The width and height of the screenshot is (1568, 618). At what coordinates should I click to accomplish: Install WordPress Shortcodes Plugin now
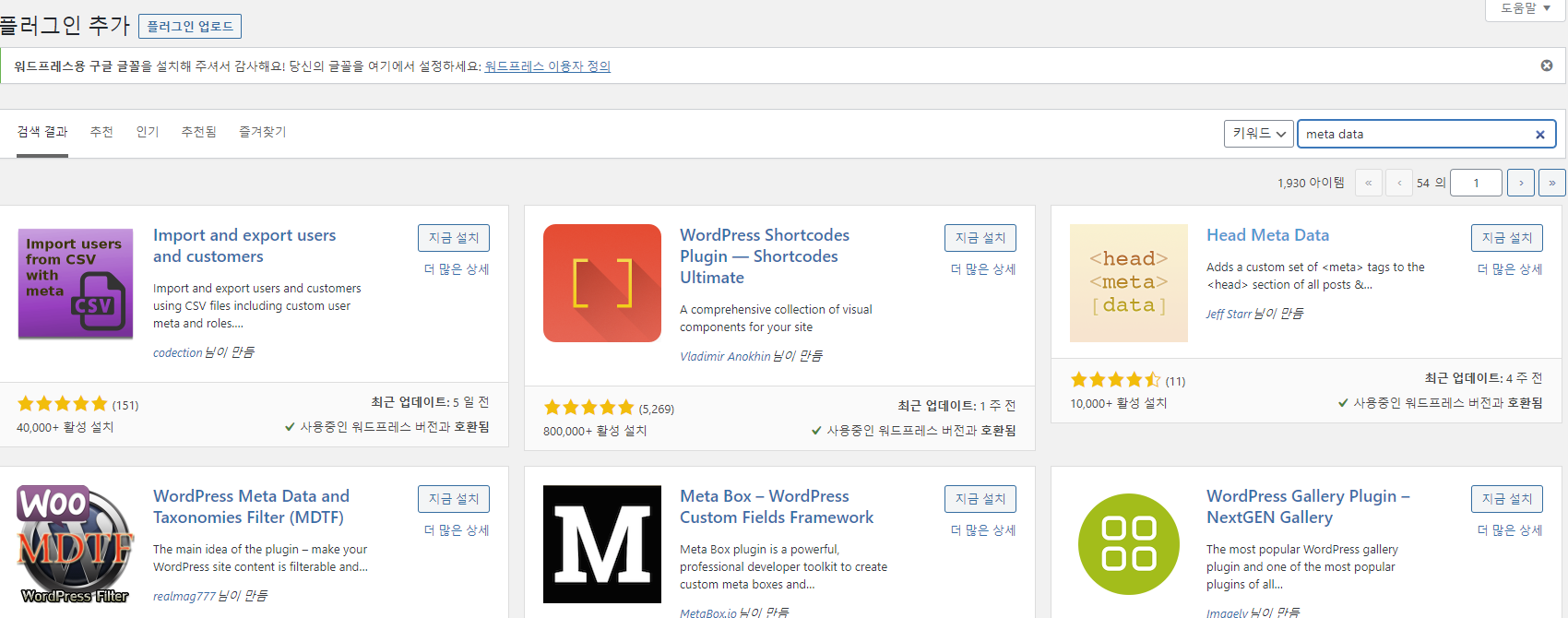pos(980,238)
